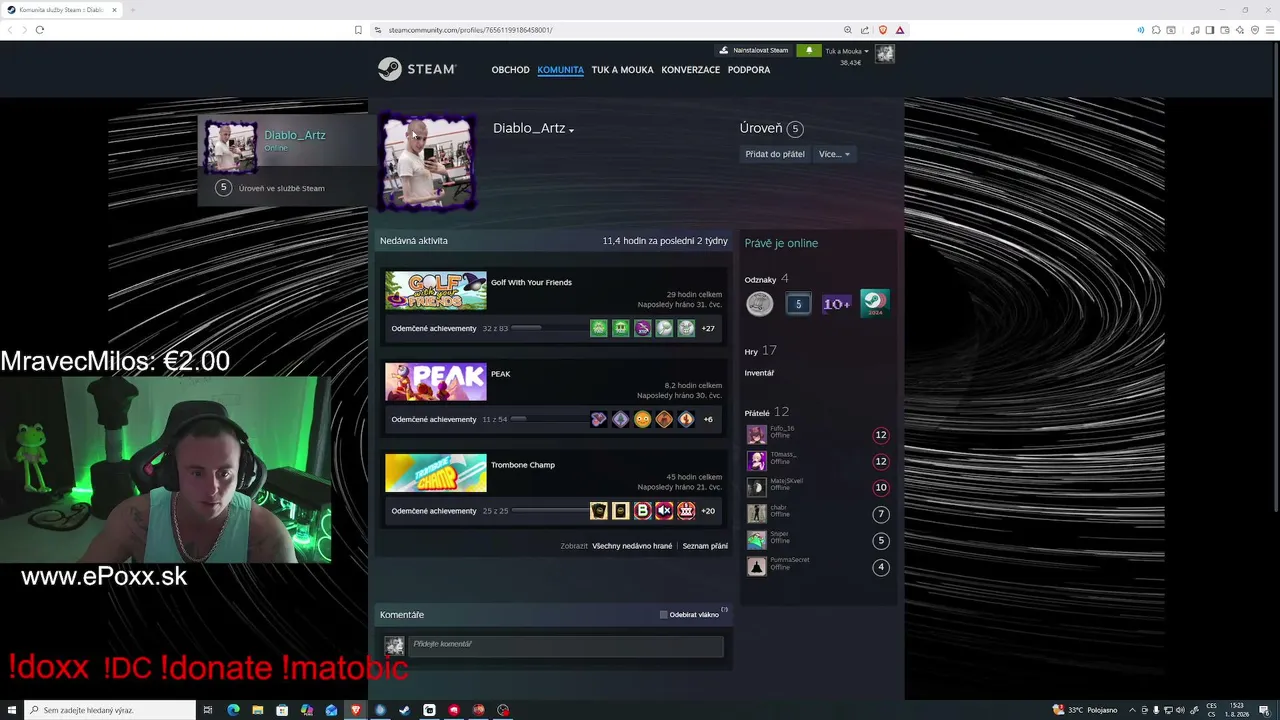Open Brave browser from the Windows taskbar
This screenshot has height=720, width=1280.
355,710
